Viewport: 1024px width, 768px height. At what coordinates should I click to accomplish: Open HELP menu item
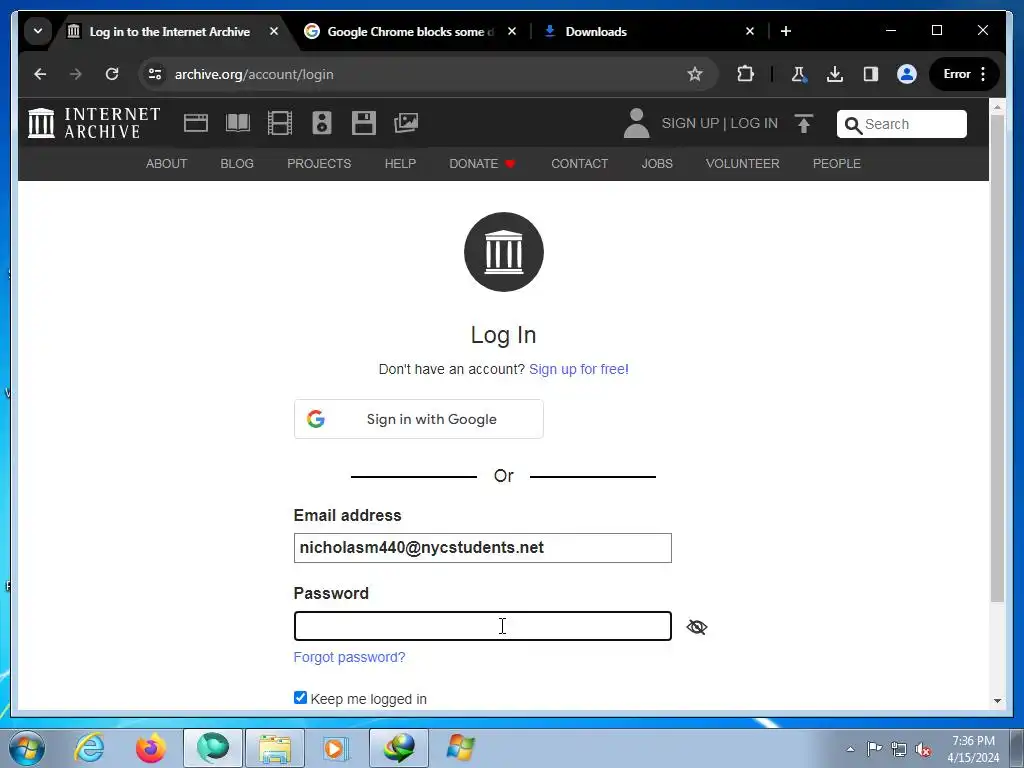pyautogui.click(x=400, y=163)
